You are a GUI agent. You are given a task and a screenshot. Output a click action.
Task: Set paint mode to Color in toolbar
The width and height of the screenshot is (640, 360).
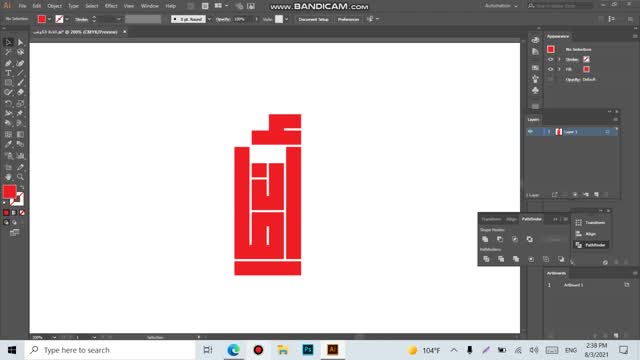pos(6,213)
